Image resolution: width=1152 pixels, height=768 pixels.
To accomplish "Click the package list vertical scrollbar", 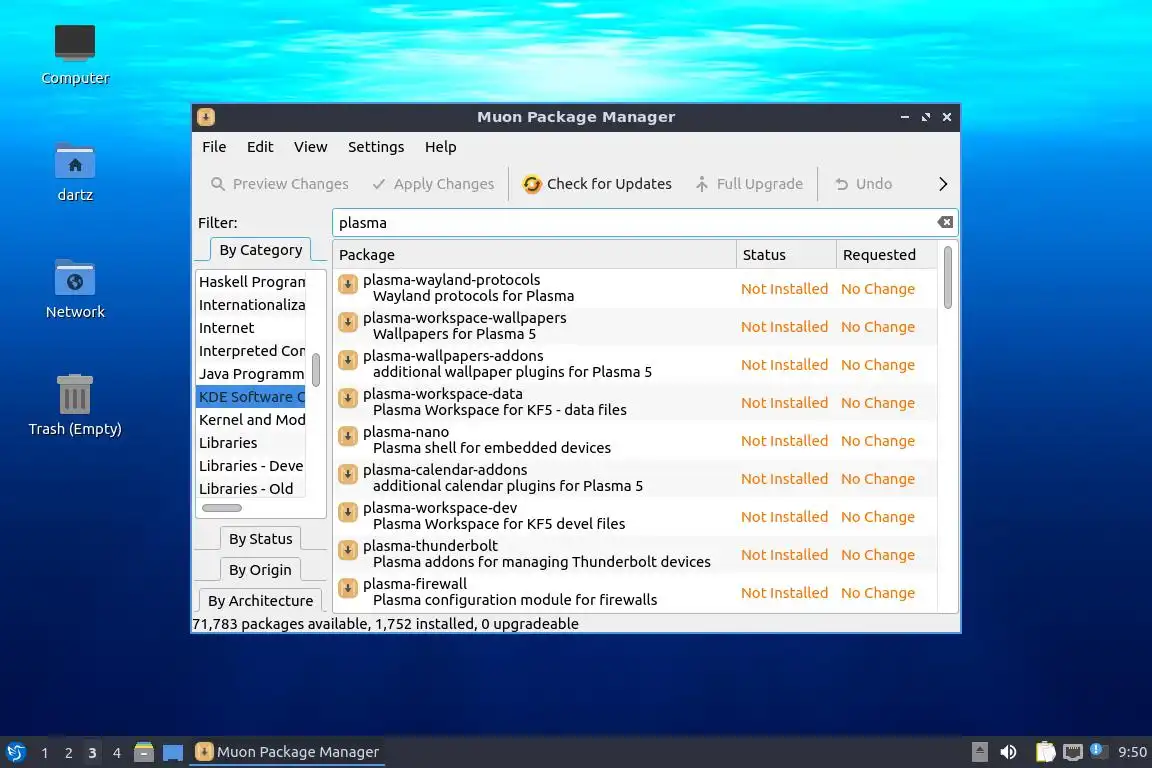I will tap(948, 278).
